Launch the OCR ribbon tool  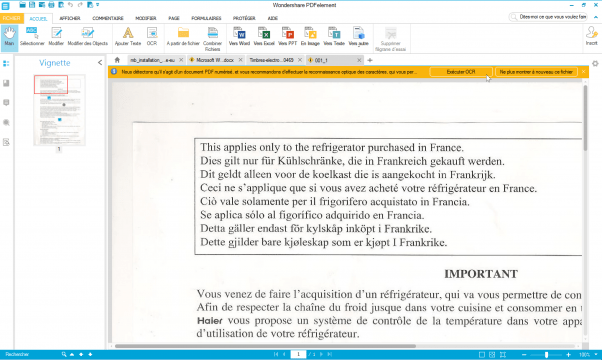click(152, 37)
